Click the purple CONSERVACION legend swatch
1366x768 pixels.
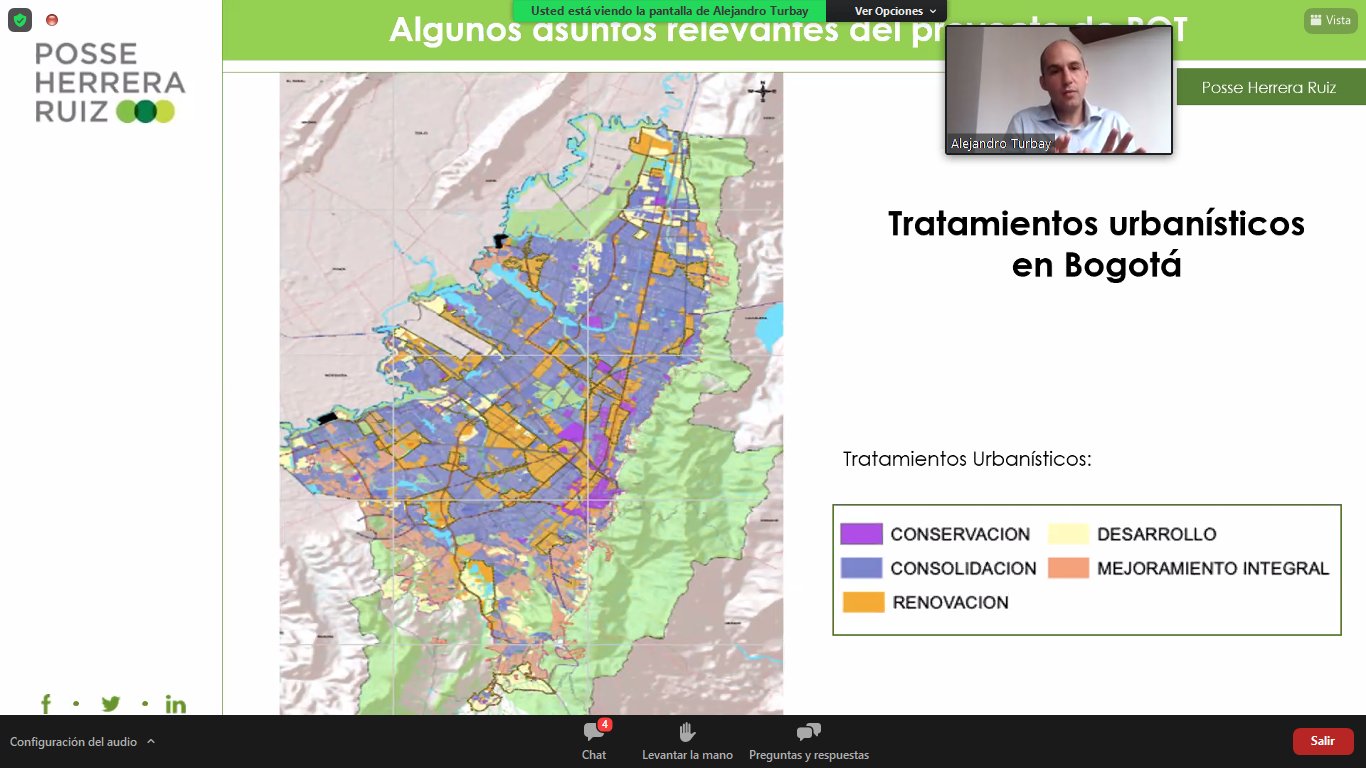[x=861, y=534]
